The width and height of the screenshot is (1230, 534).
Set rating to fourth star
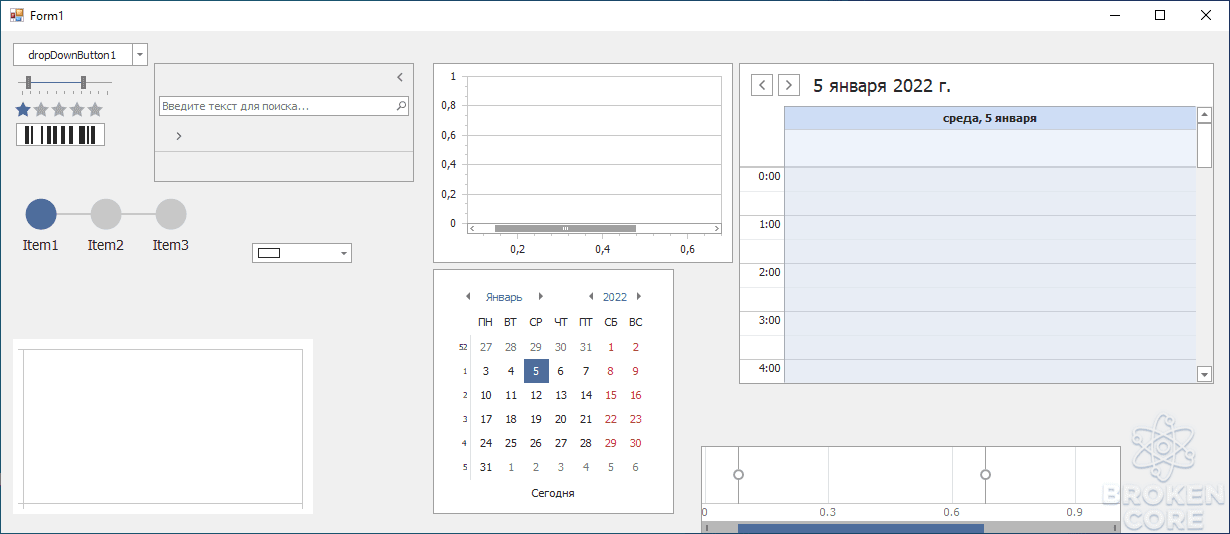point(77,109)
